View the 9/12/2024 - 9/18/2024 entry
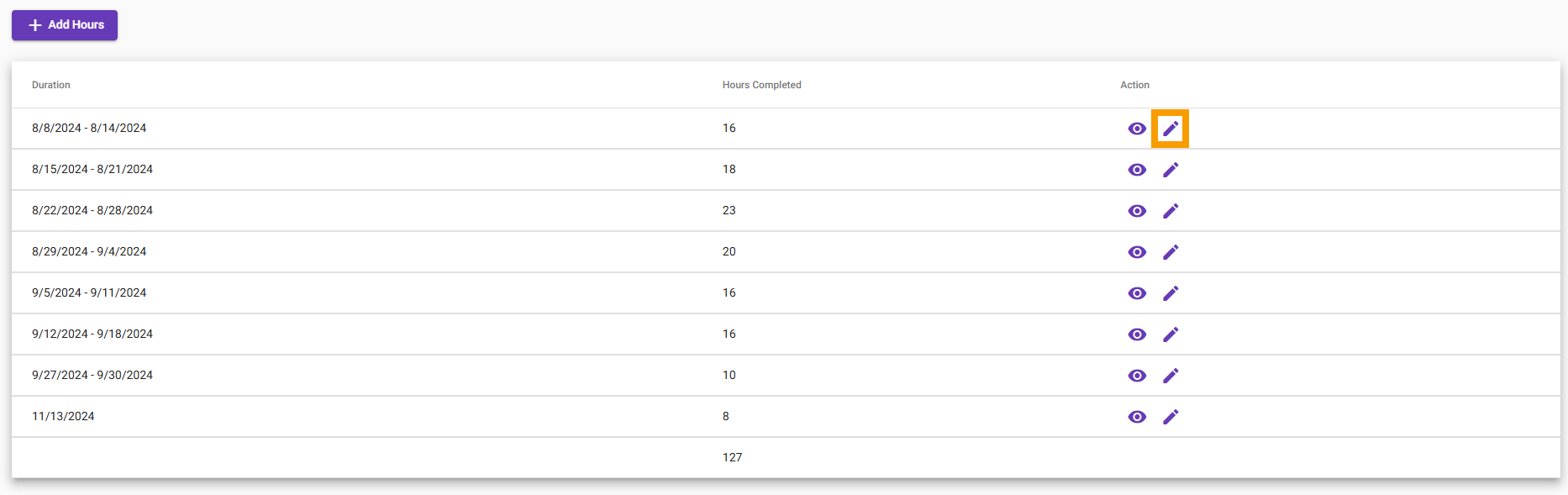 [x=1137, y=334]
